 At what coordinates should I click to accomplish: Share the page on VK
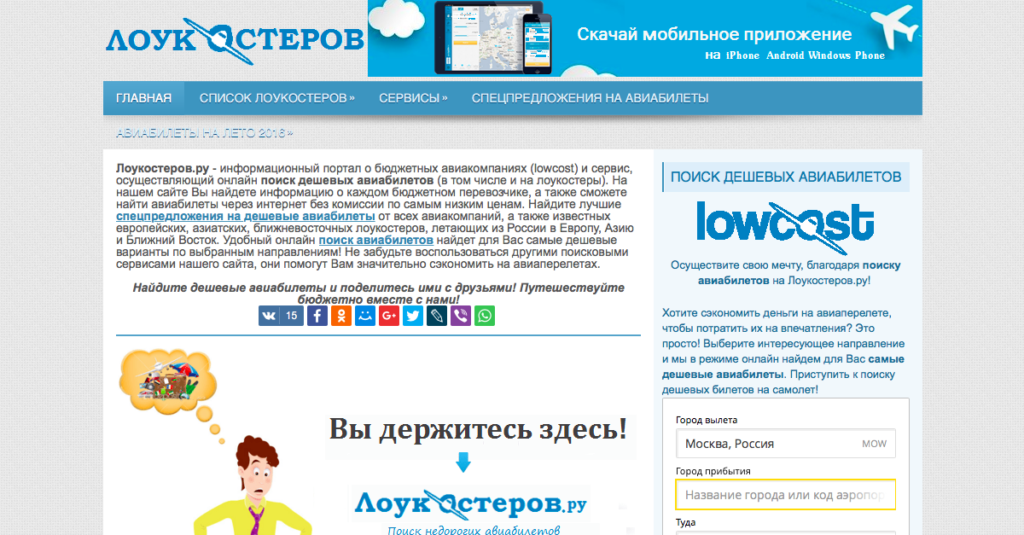point(269,316)
